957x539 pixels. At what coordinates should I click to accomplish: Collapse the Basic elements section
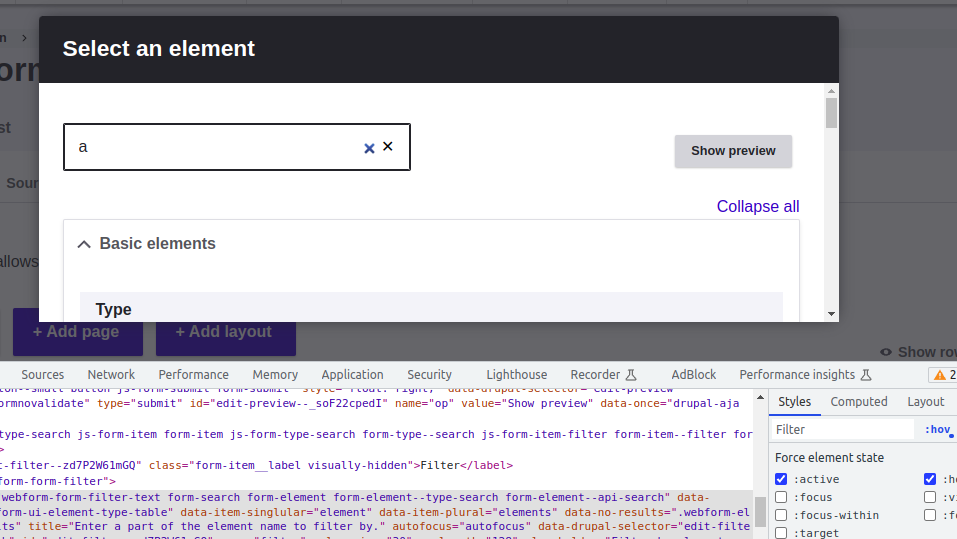point(84,244)
